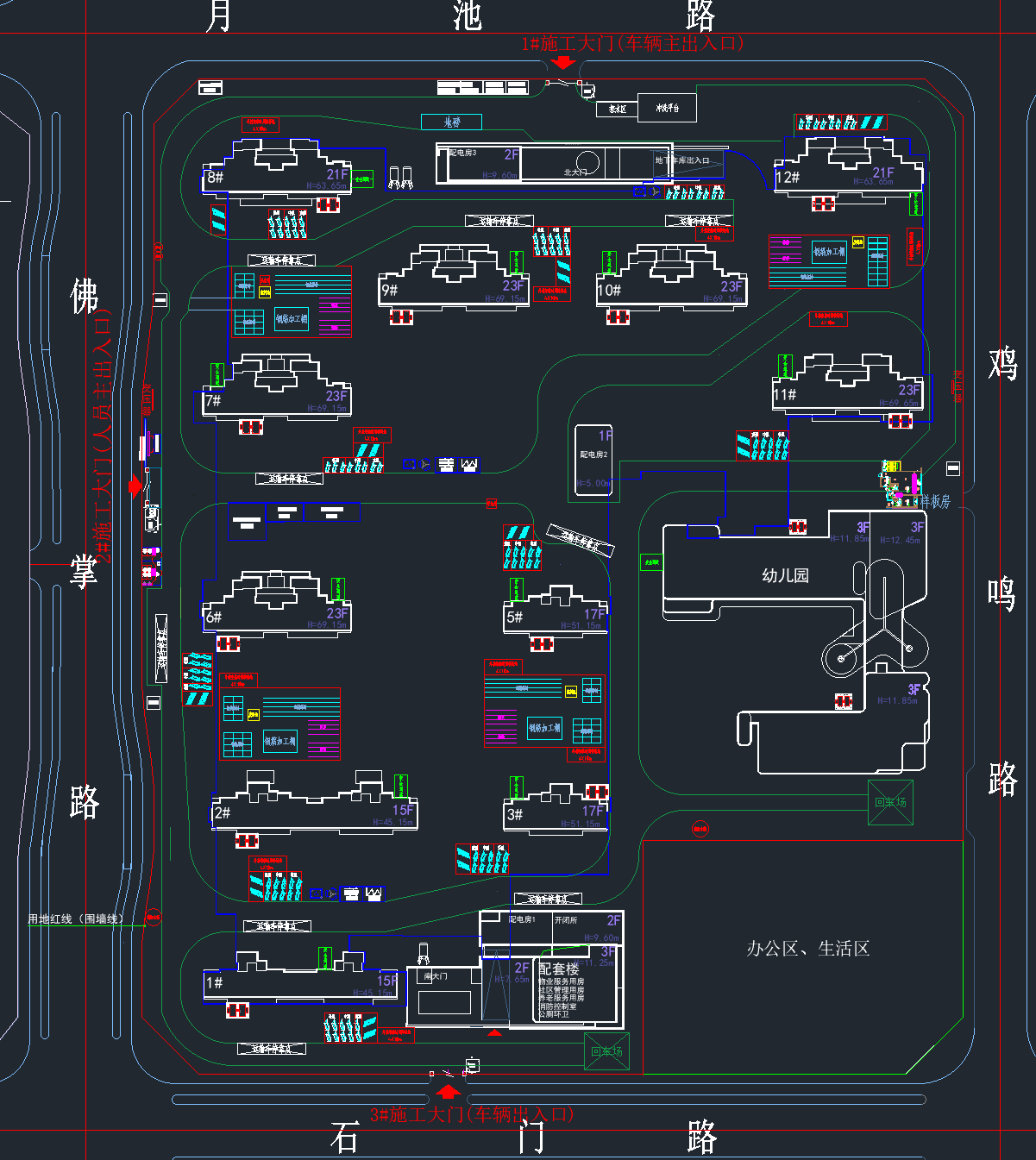
Task: Select the 配套楼 title text
Action: (559, 969)
